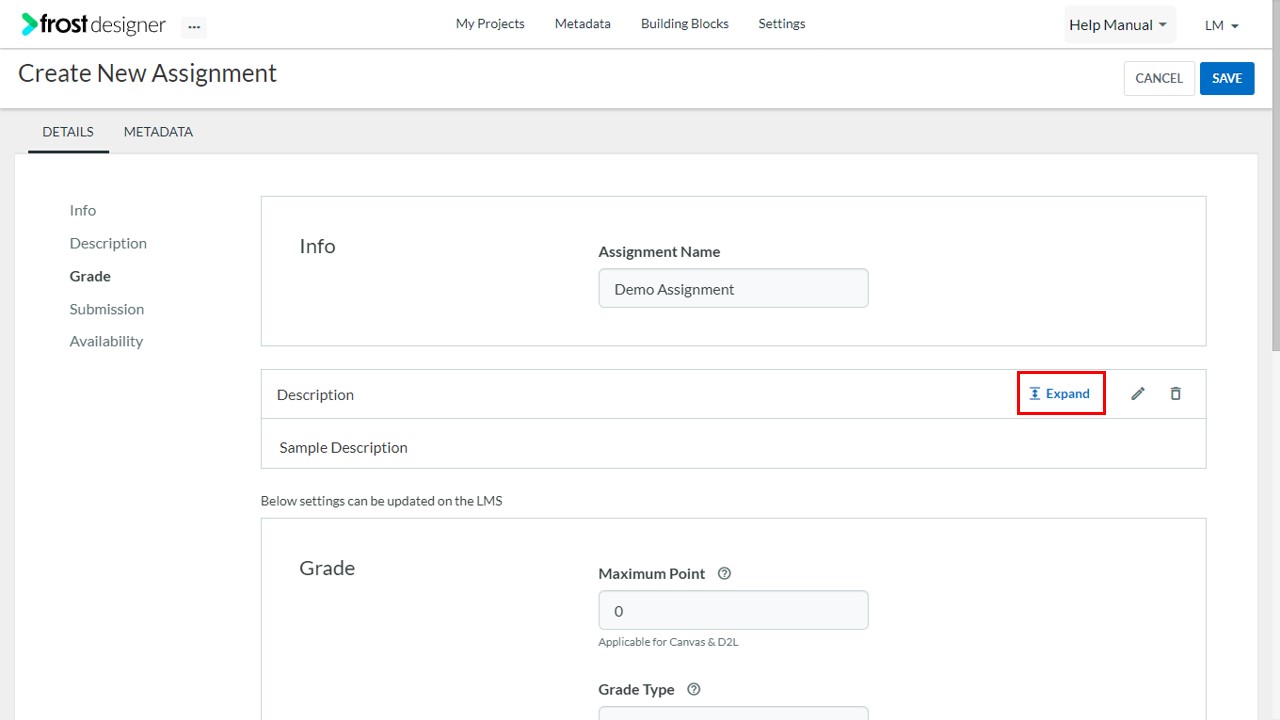The height and width of the screenshot is (720, 1280).
Task: Show help for Maximum Point
Action: coord(725,574)
